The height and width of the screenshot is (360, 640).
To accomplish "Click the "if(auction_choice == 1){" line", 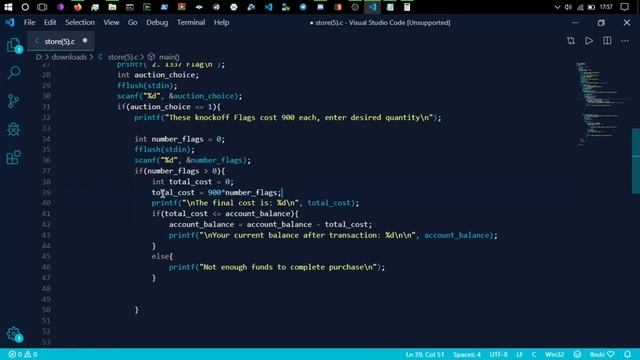I will point(169,107).
